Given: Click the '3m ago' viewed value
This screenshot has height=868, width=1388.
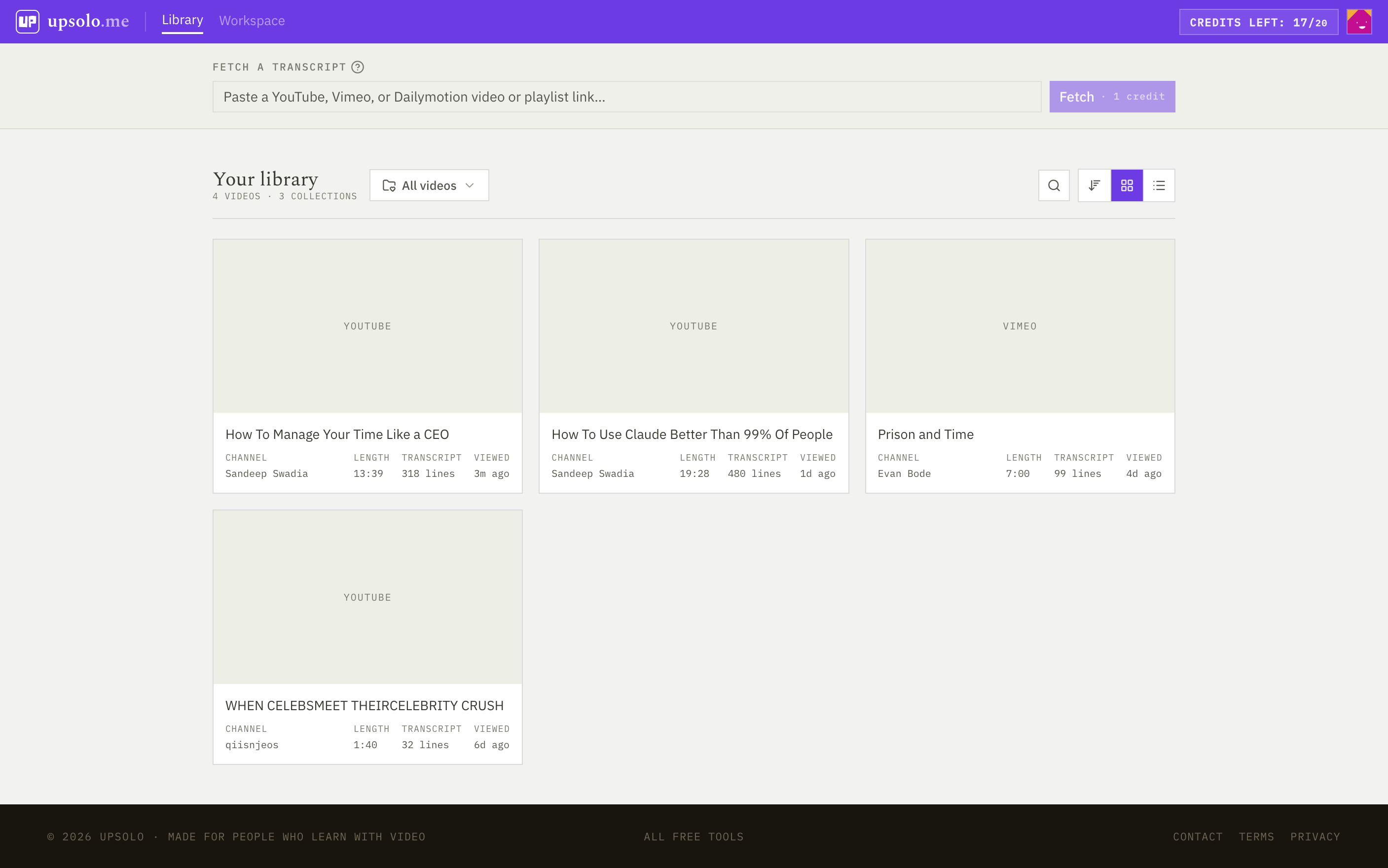Looking at the screenshot, I should (x=491, y=473).
